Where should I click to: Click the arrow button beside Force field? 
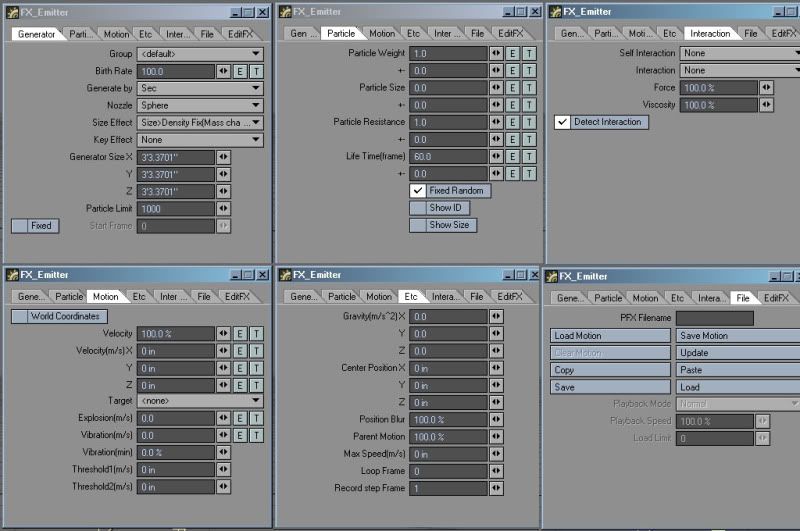coord(766,88)
